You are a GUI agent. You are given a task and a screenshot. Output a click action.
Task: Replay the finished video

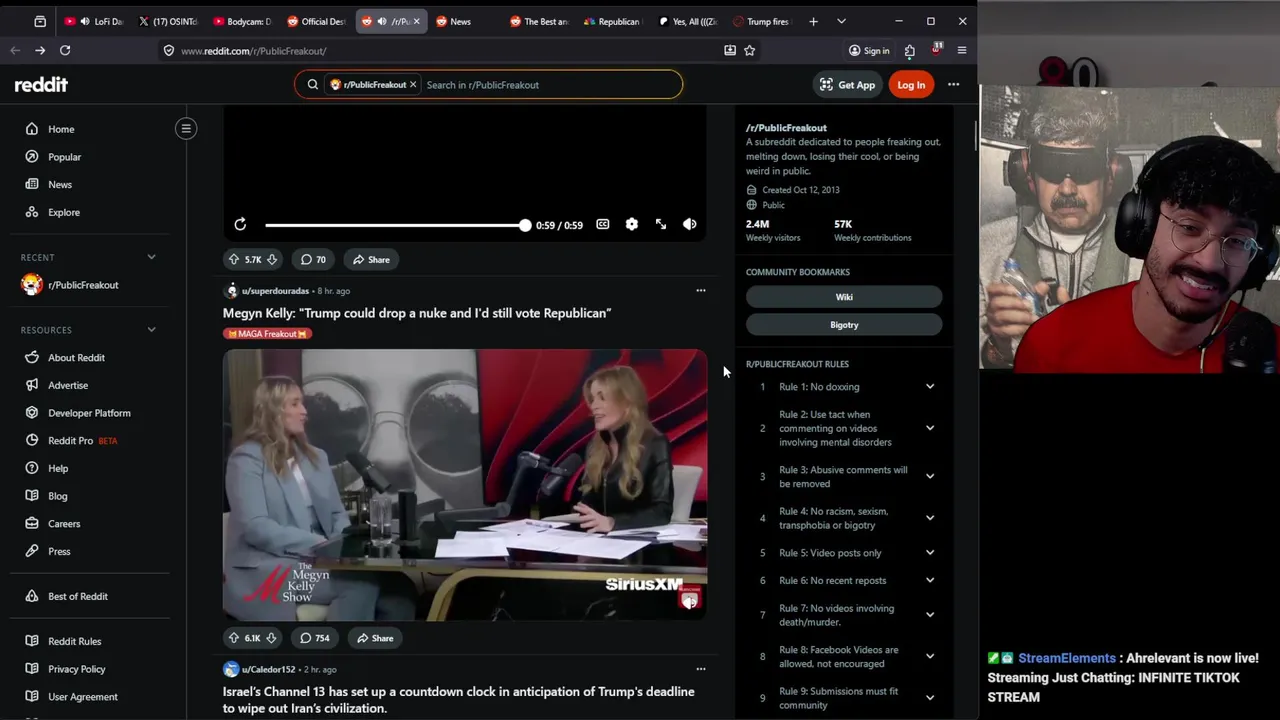pos(240,225)
